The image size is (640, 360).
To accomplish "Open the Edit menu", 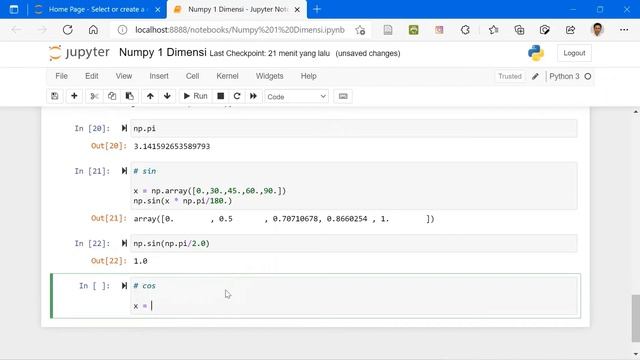I will [x=91, y=76].
